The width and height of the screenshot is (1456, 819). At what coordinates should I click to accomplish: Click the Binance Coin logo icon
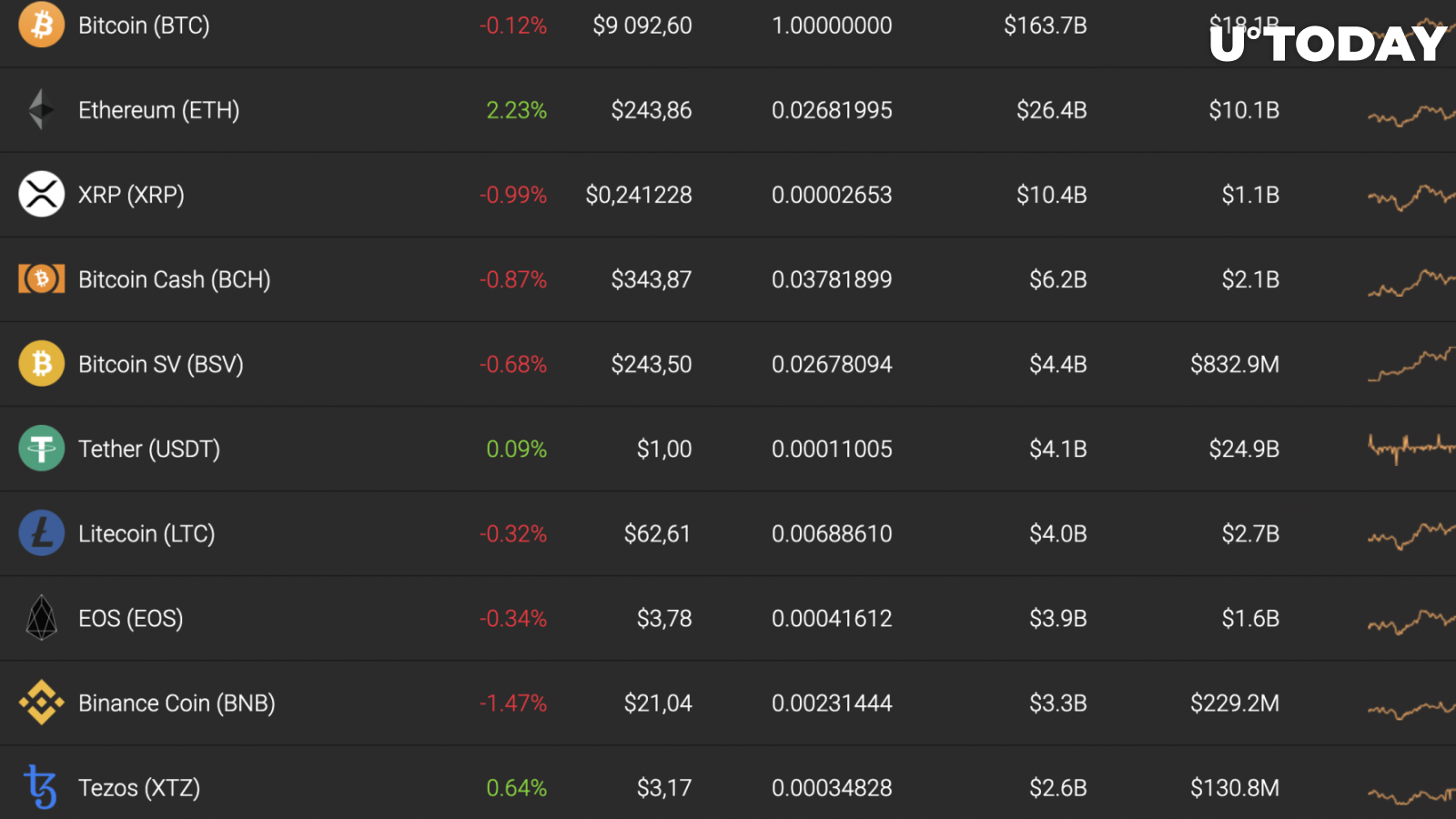pos(41,703)
